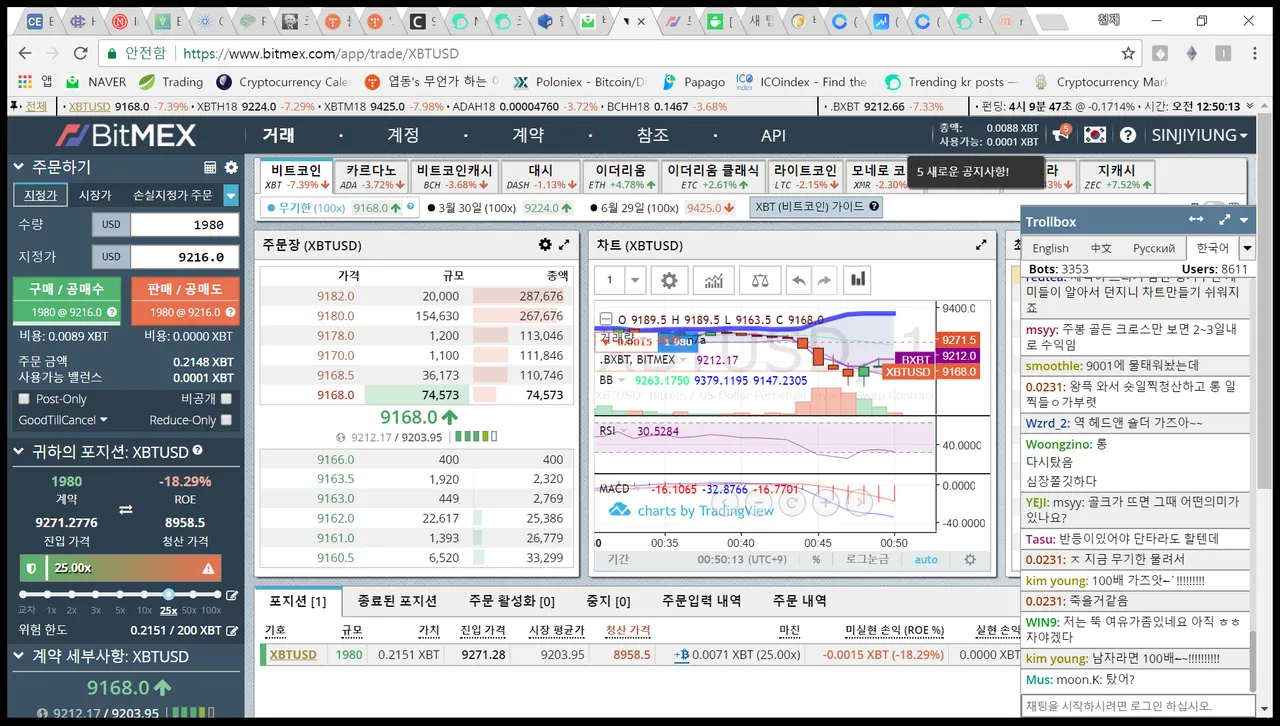This screenshot has width=1280, height=726.
Task: Collapse the 계약 세부사항 section
Action: pyautogui.click(x=19, y=657)
